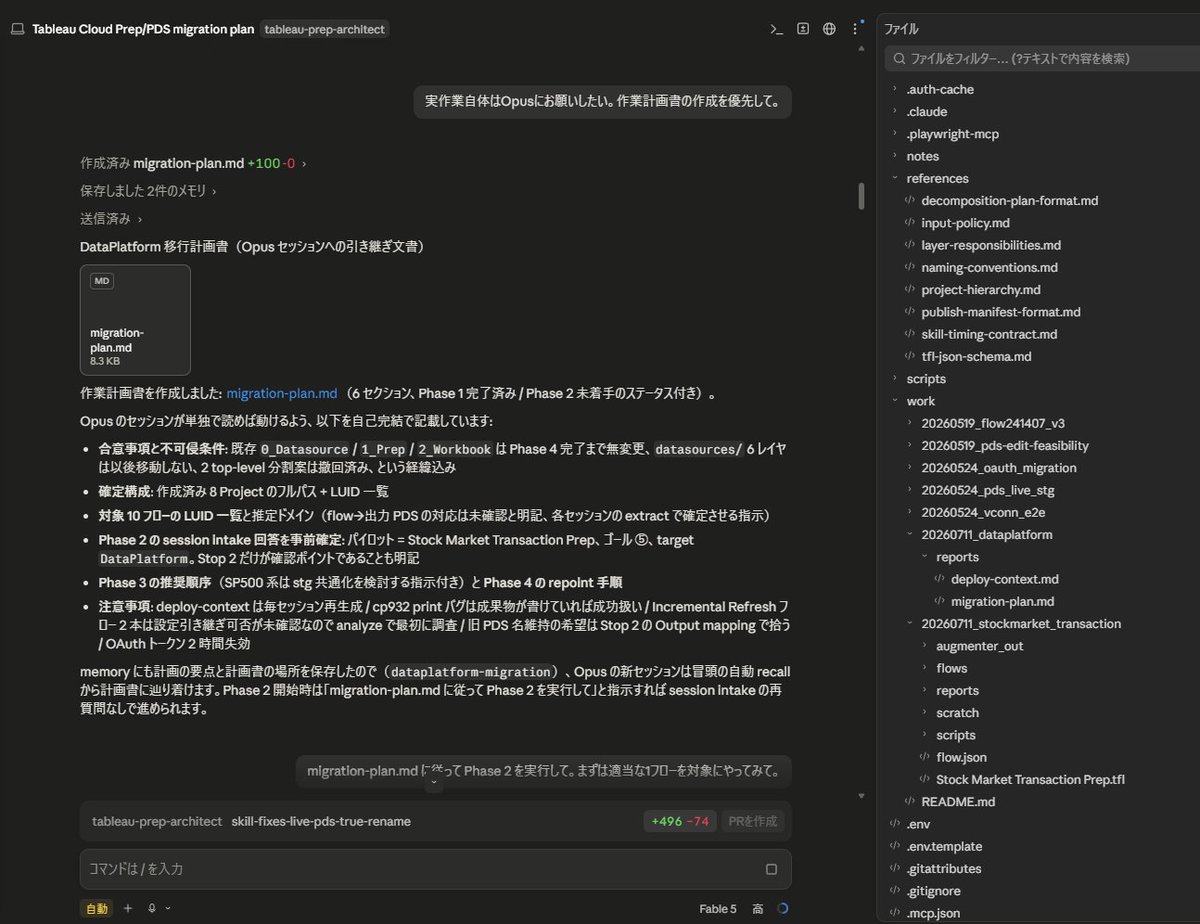The width and height of the screenshot is (1200, 924).
Task: Click the MD file badge on attachment card
Action: pos(102,281)
